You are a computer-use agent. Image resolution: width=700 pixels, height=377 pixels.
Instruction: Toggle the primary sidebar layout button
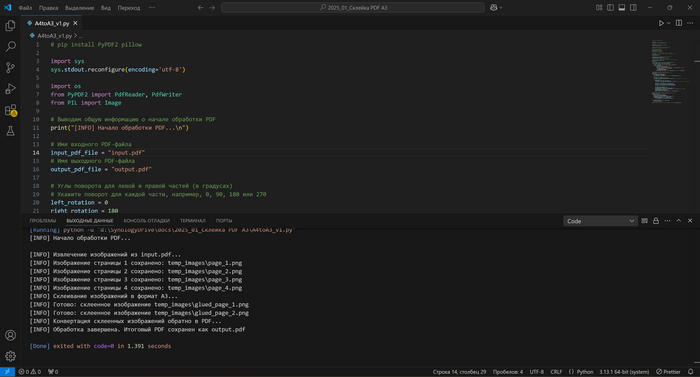click(610, 8)
